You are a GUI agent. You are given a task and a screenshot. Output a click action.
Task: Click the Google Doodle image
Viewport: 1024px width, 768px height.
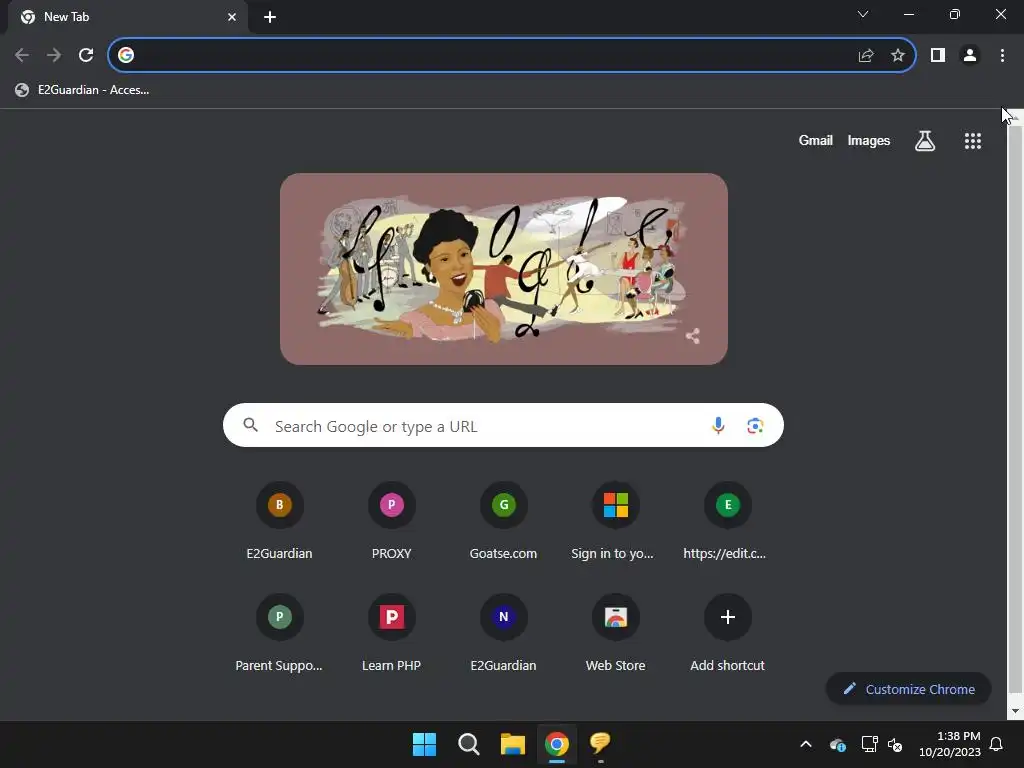click(x=504, y=269)
